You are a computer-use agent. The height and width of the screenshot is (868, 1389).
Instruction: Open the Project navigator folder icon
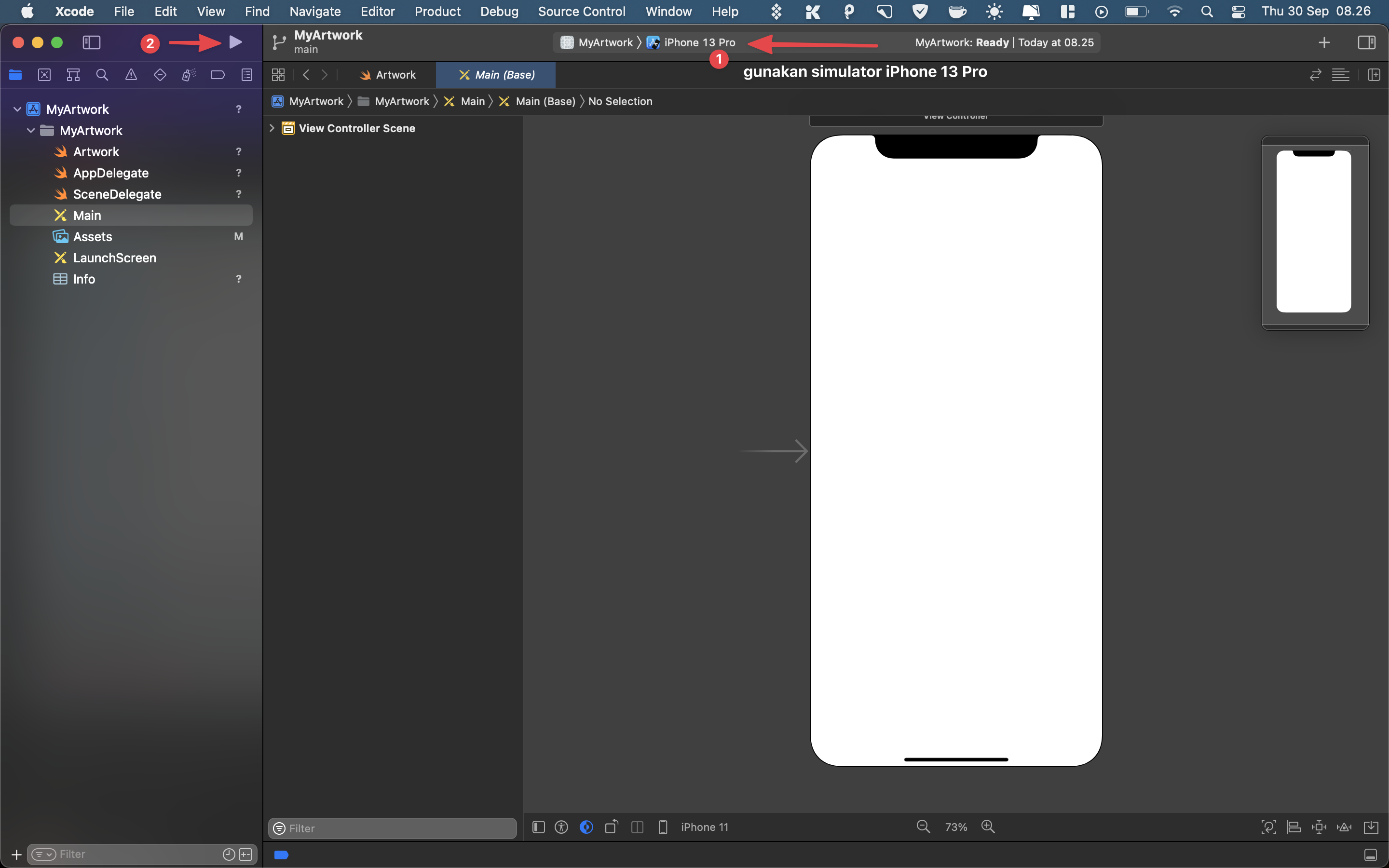click(15, 75)
